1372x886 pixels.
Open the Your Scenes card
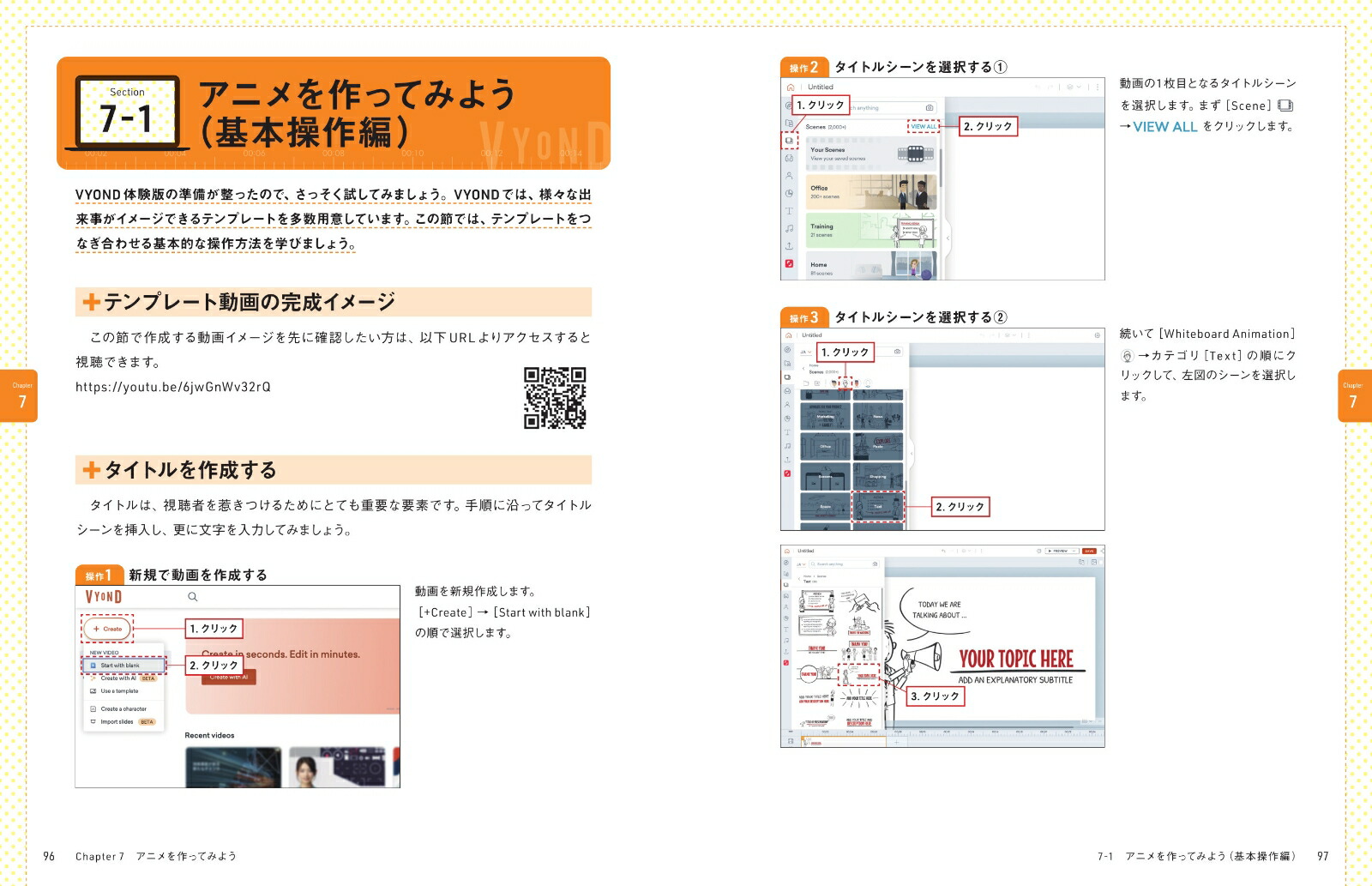(x=871, y=154)
